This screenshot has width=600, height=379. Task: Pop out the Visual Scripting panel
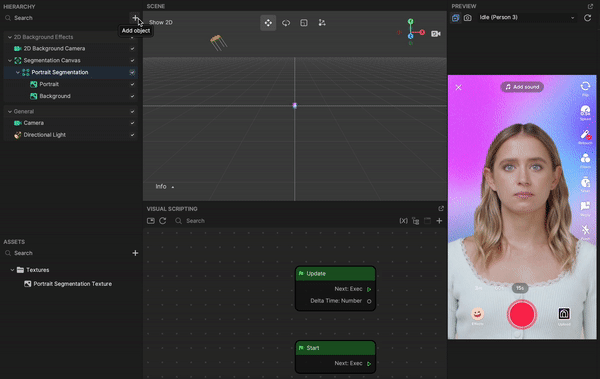(441, 209)
